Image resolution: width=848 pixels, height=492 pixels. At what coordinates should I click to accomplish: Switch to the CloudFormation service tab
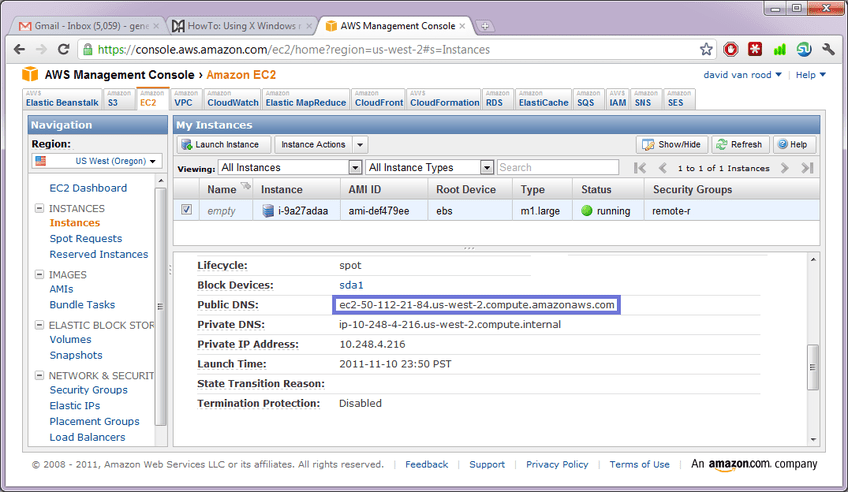444,99
